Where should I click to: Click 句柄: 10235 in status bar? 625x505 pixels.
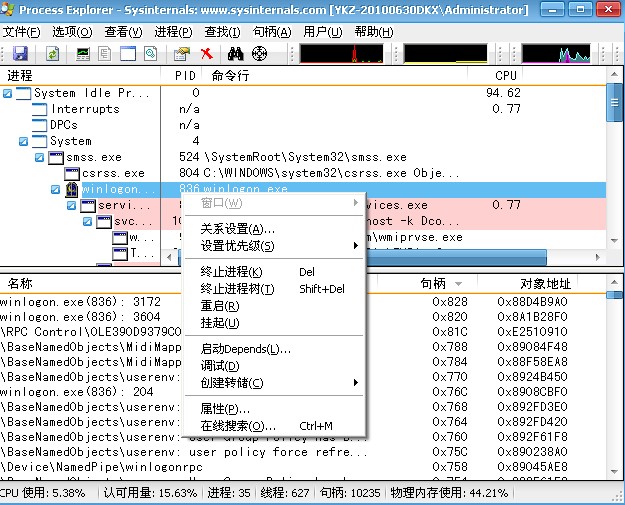(x=350, y=493)
